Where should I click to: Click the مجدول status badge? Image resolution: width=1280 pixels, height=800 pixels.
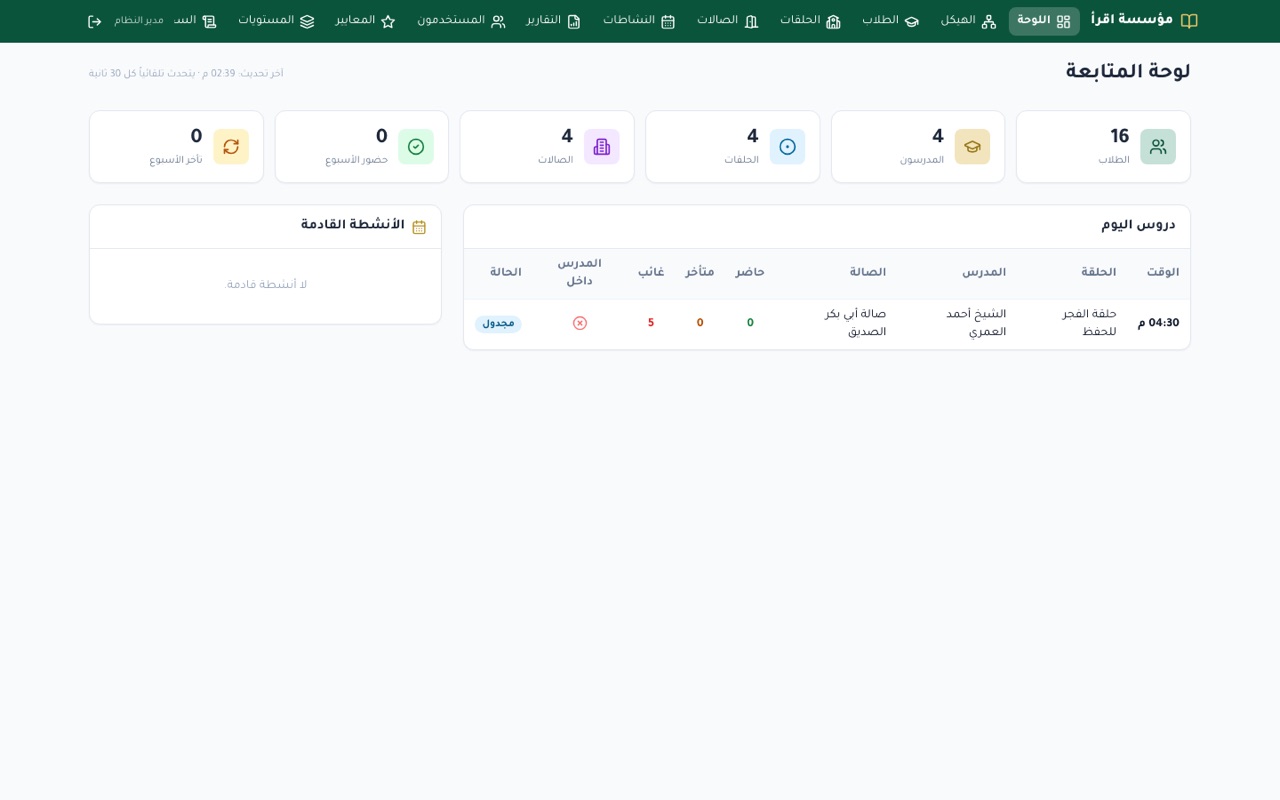point(498,324)
